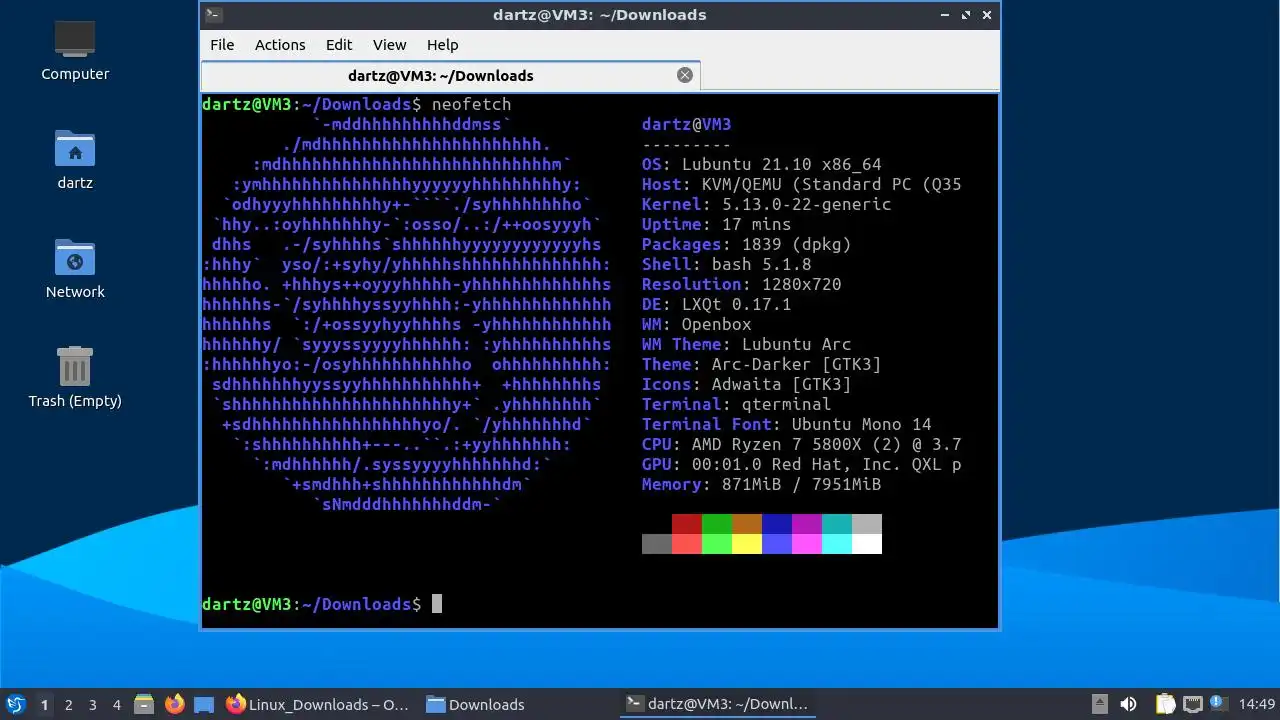The height and width of the screenshot is (720, 1280).
Task: Click the dartz@VM3 terminal taskbar button
Action: (x=717, y=704)
